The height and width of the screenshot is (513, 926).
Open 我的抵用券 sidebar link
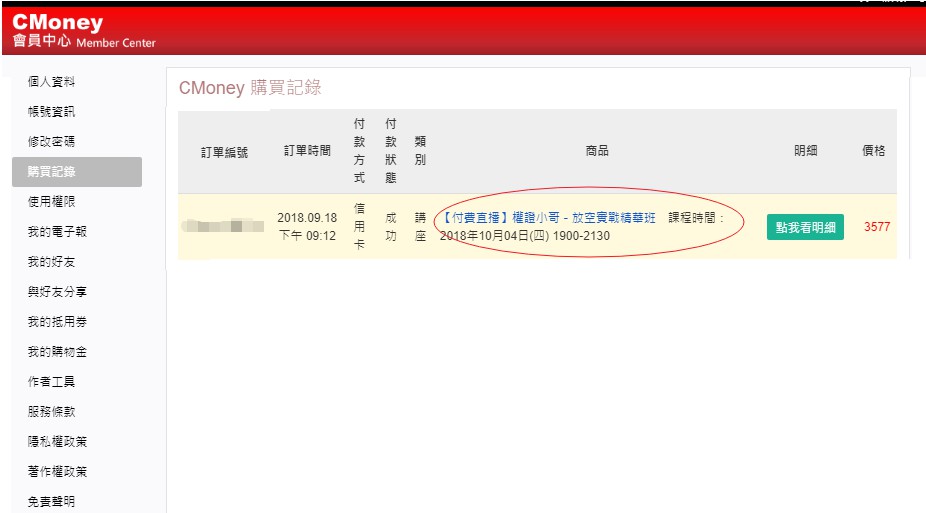(x=57, y=322)
